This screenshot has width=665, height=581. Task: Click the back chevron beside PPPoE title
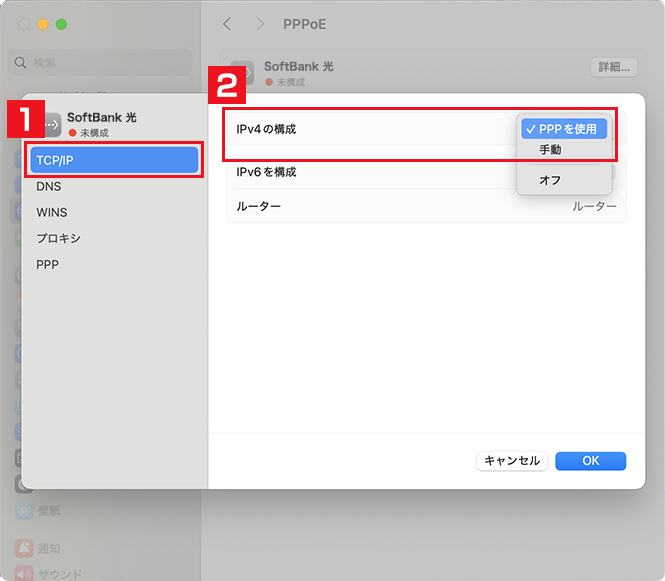[x=227, y=23]
